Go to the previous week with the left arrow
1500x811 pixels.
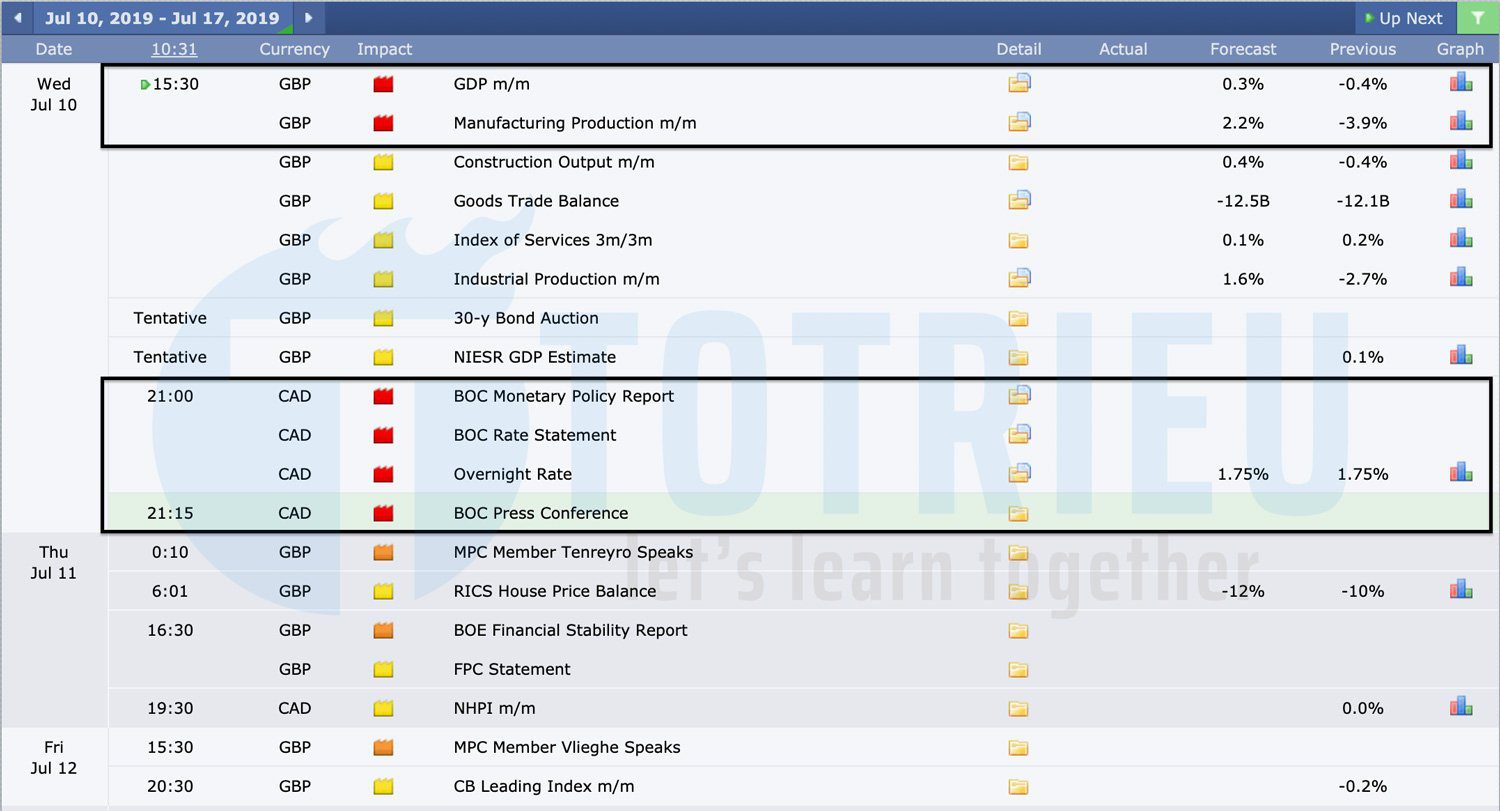17,17
